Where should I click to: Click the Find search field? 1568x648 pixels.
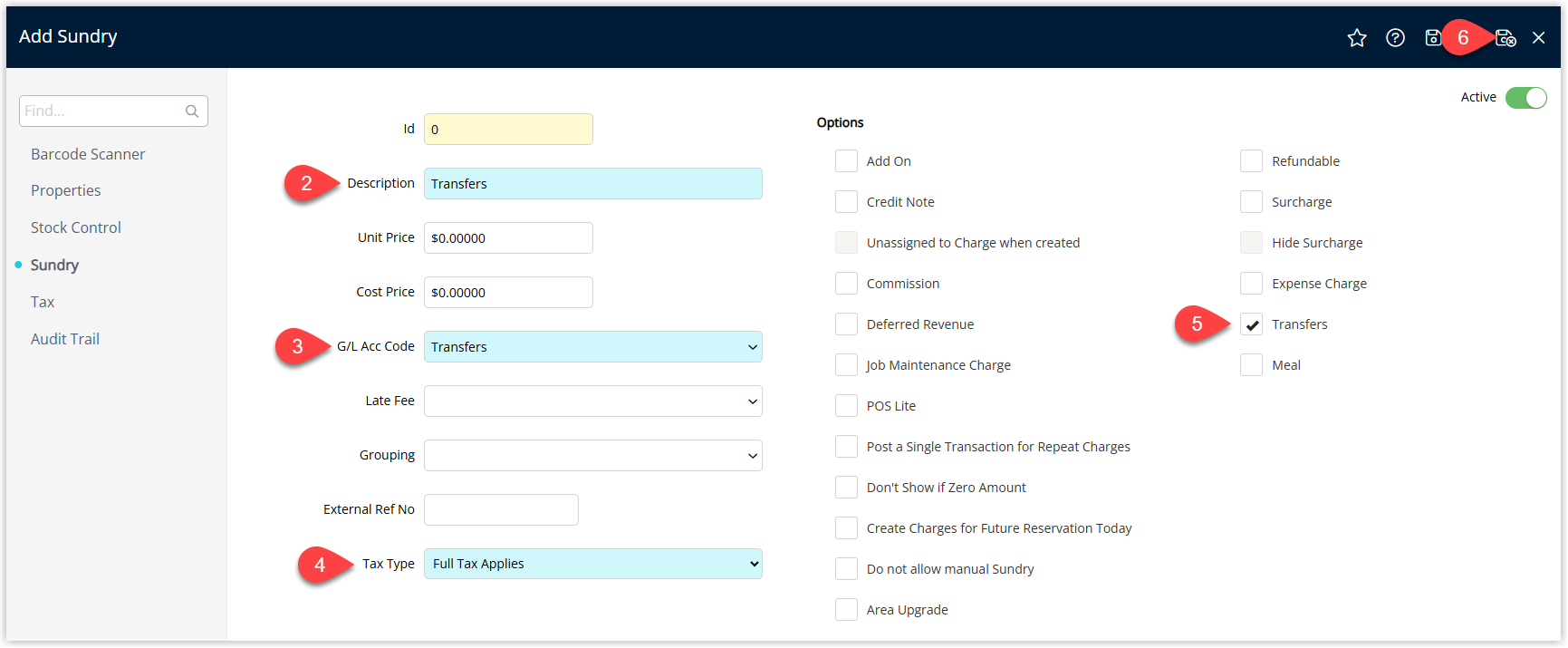tap(113, 111)
